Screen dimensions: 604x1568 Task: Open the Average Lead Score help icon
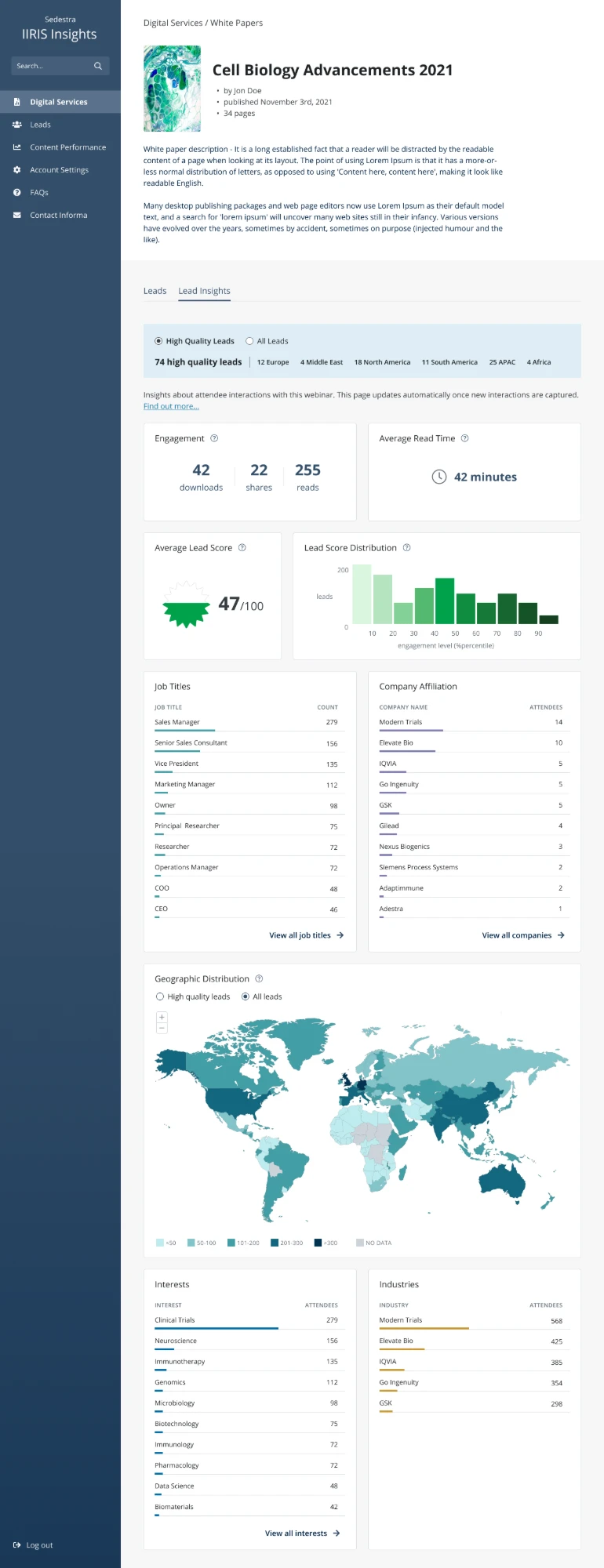click(x=242, y=548)
